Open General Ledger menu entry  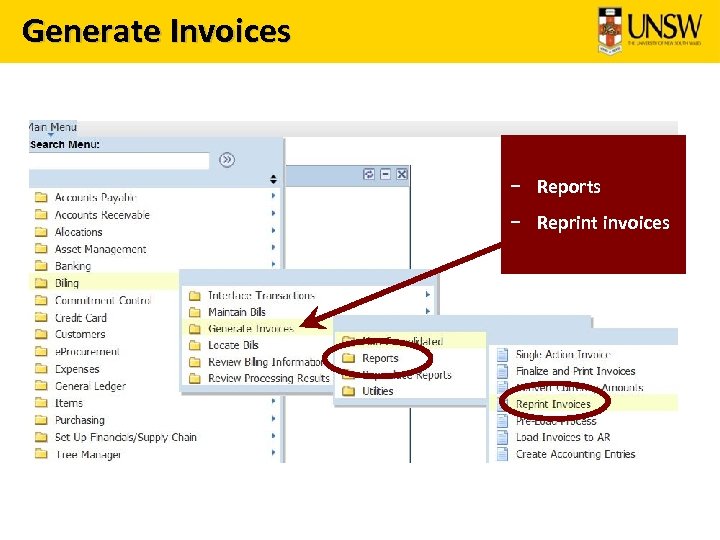point(90,386)
